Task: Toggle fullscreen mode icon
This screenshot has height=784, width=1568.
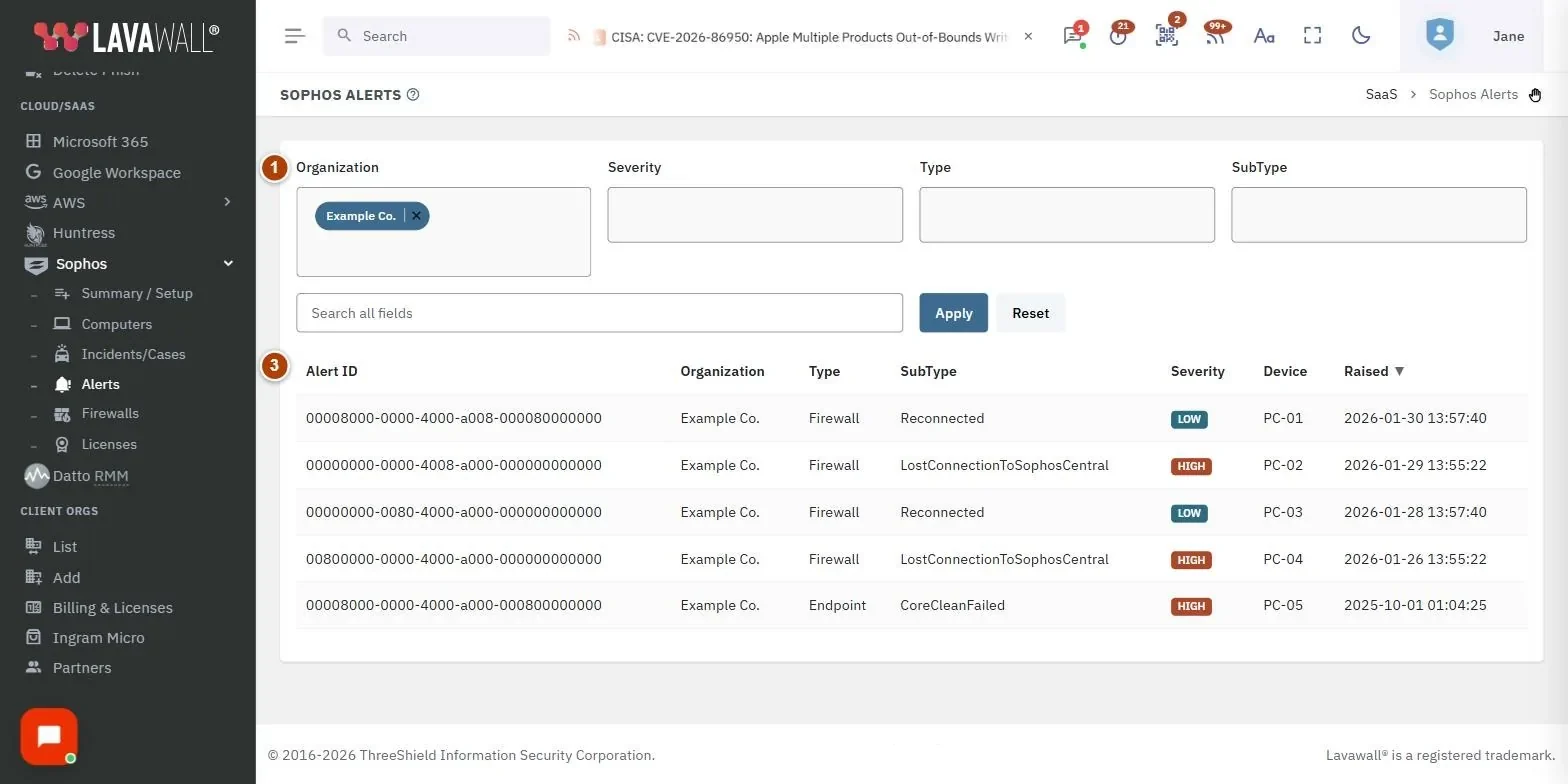Action: coord(1312,36)
